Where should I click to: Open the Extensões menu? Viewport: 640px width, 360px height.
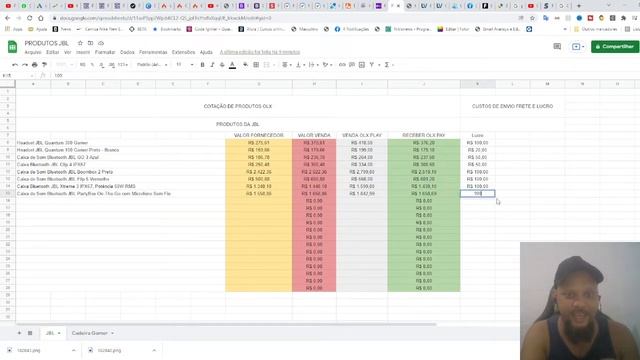(183, 52)
